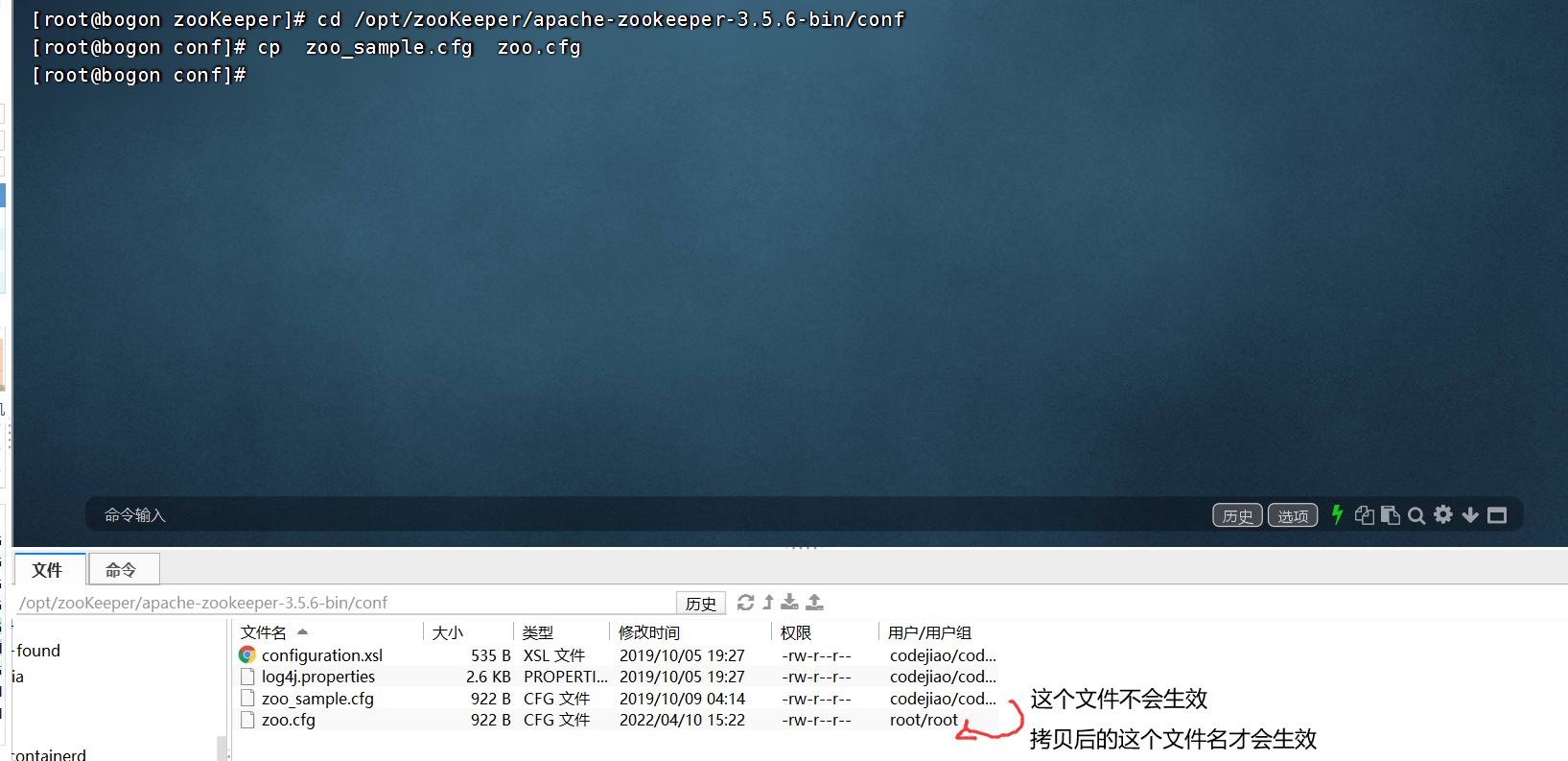Sort by 用户/用户组 column header
The width and height of the screenshot is (1568, 761).
[x=929, y=632]
